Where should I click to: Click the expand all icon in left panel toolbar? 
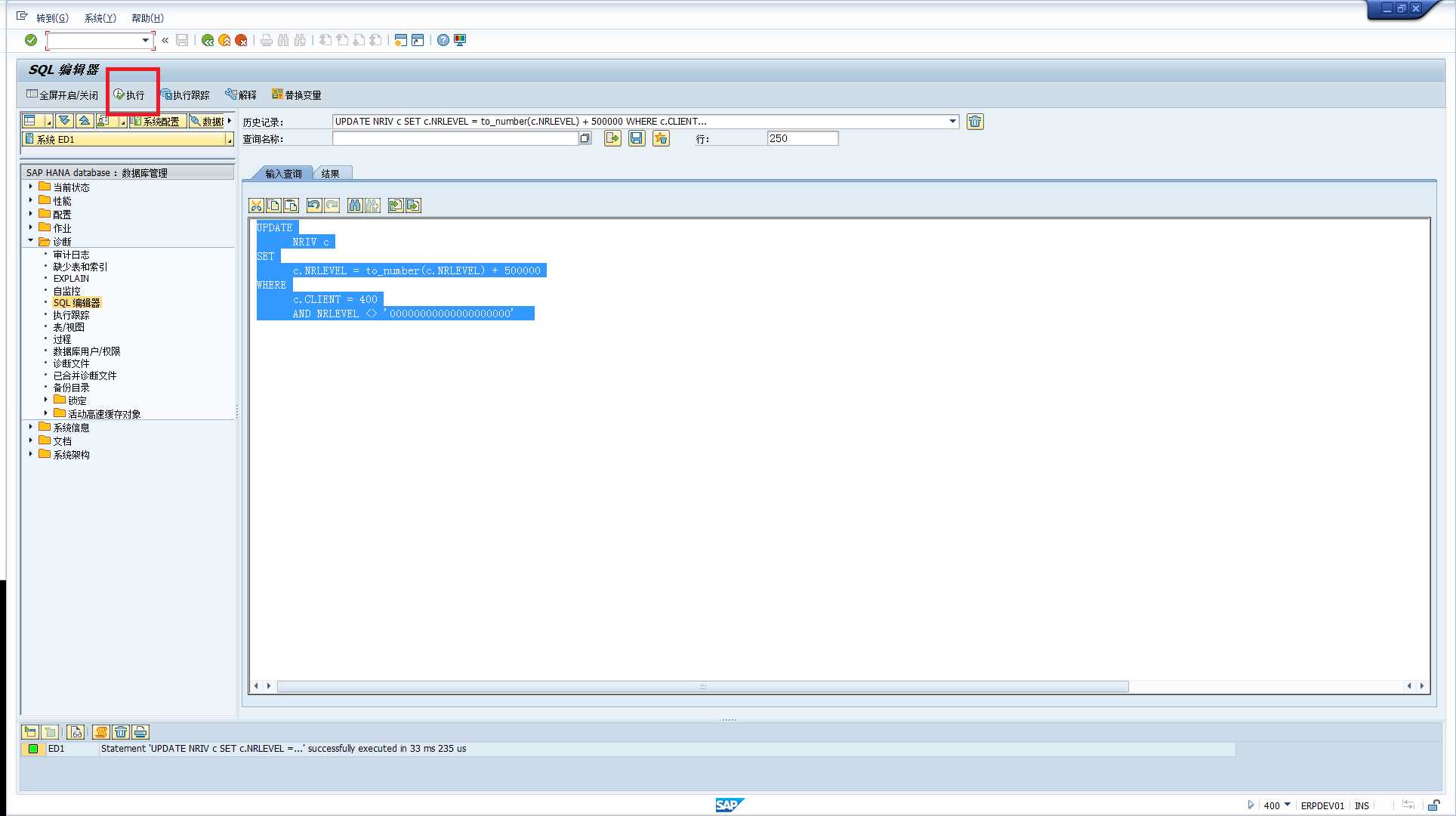[64, 121]
